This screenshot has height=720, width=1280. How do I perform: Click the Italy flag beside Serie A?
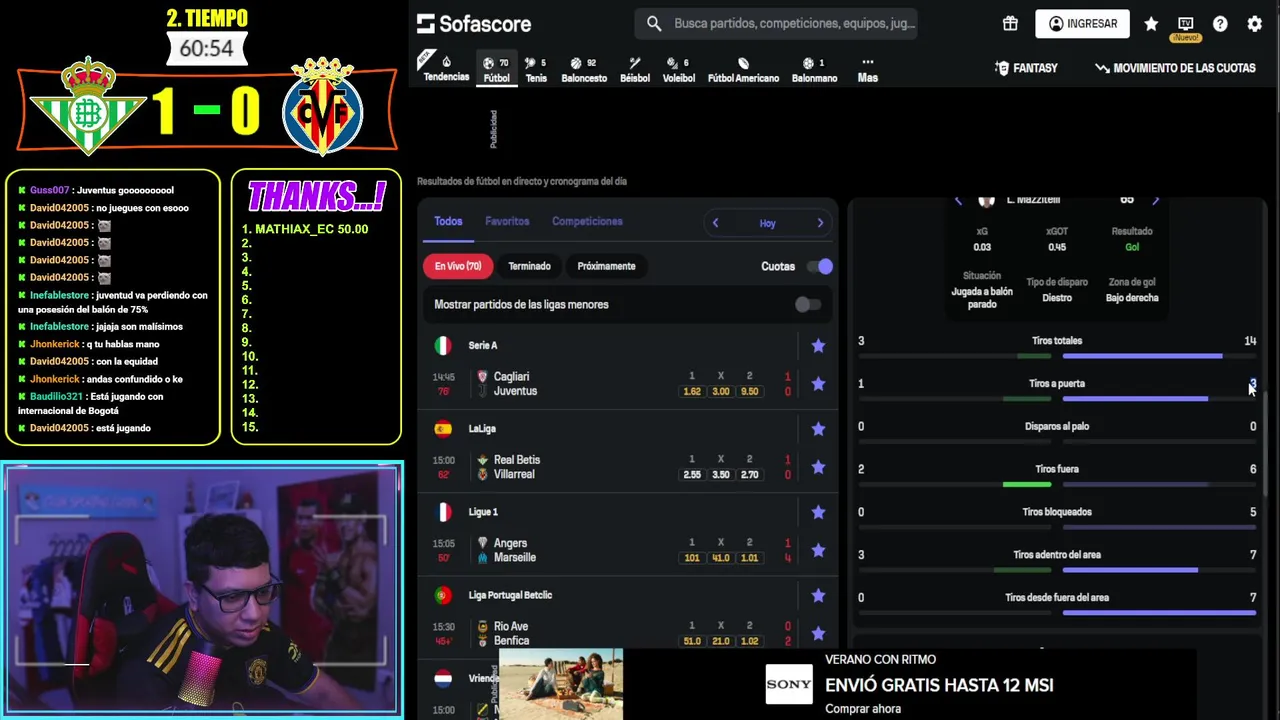pos(443,345)
